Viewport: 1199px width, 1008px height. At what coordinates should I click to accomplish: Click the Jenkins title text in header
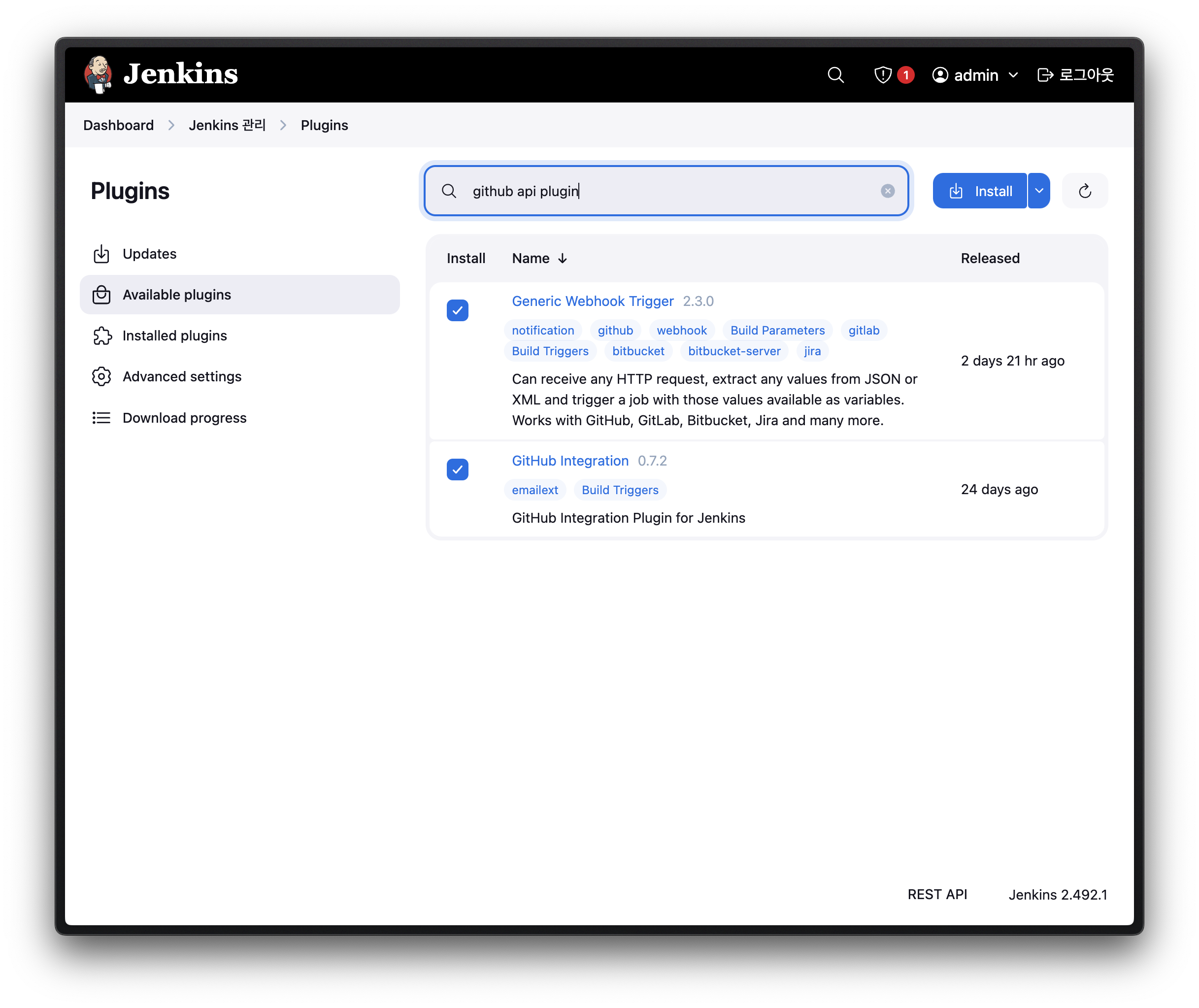180,74
